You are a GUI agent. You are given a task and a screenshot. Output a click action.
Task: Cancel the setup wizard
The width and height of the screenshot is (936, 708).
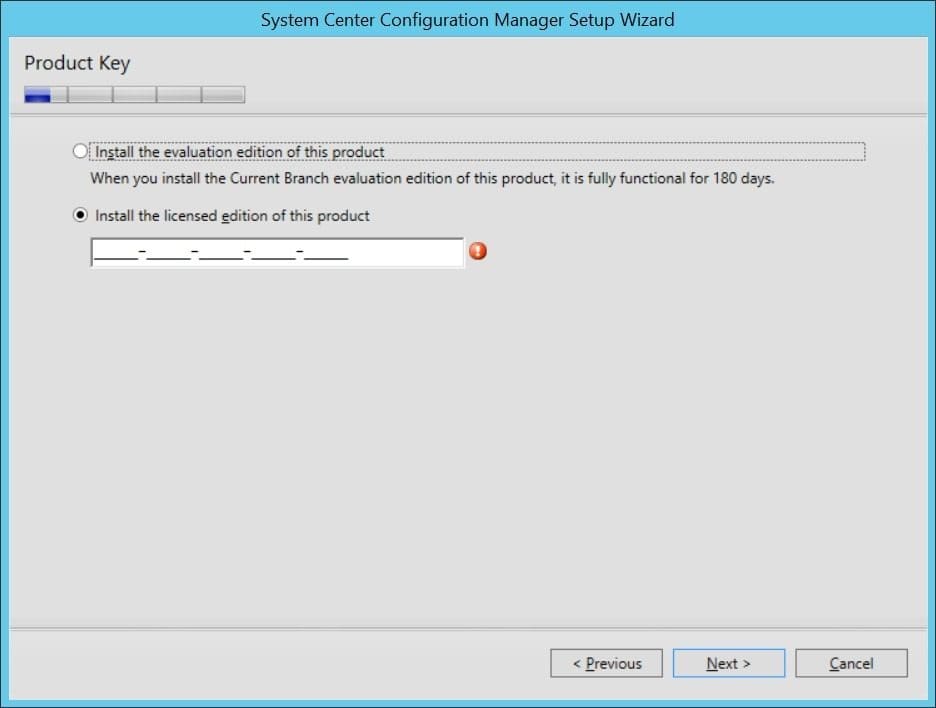tap(851, 663)
